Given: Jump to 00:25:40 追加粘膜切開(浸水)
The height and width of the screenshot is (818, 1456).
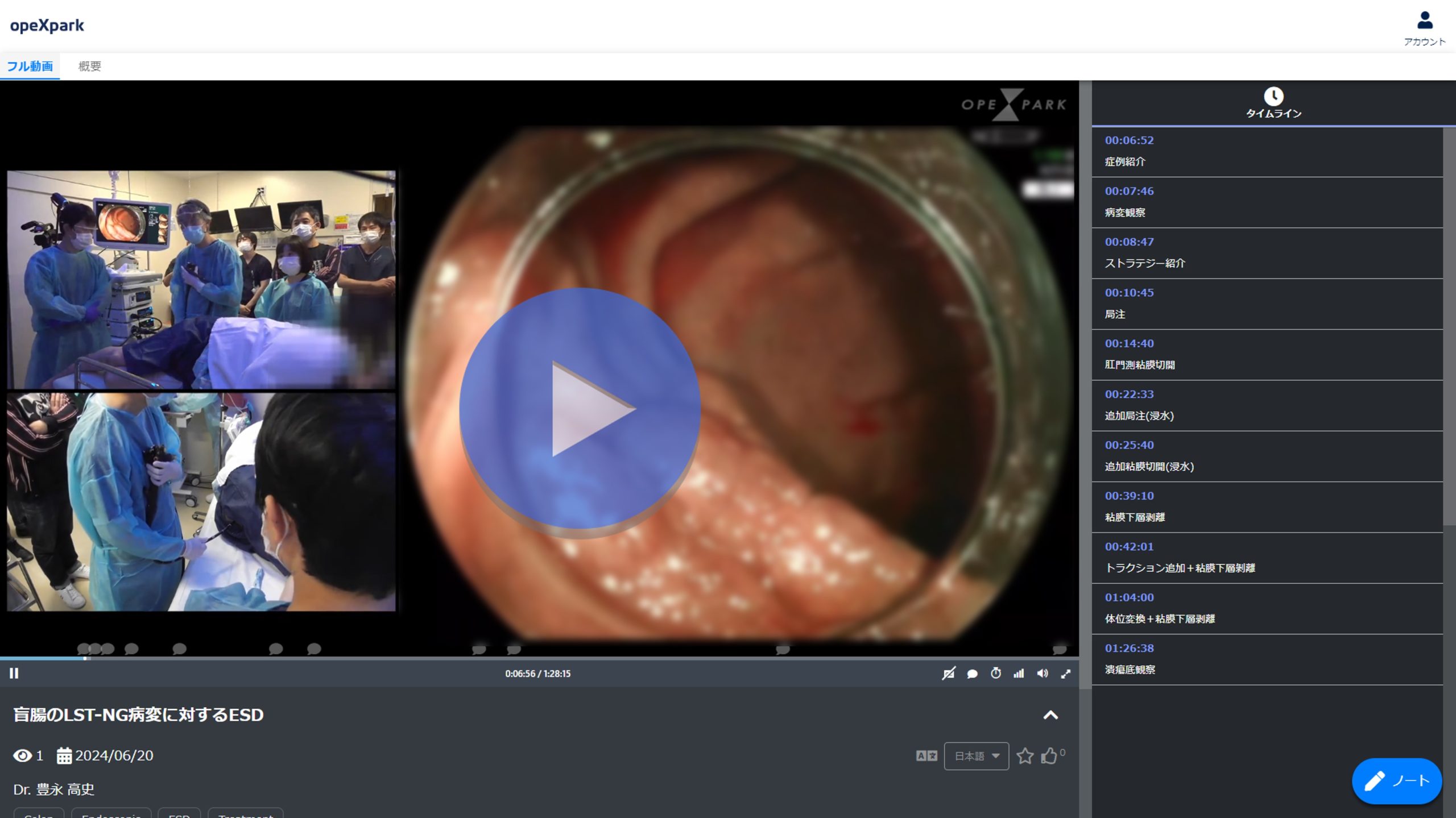Looking at the screenshot, I should pos(1267,456).
